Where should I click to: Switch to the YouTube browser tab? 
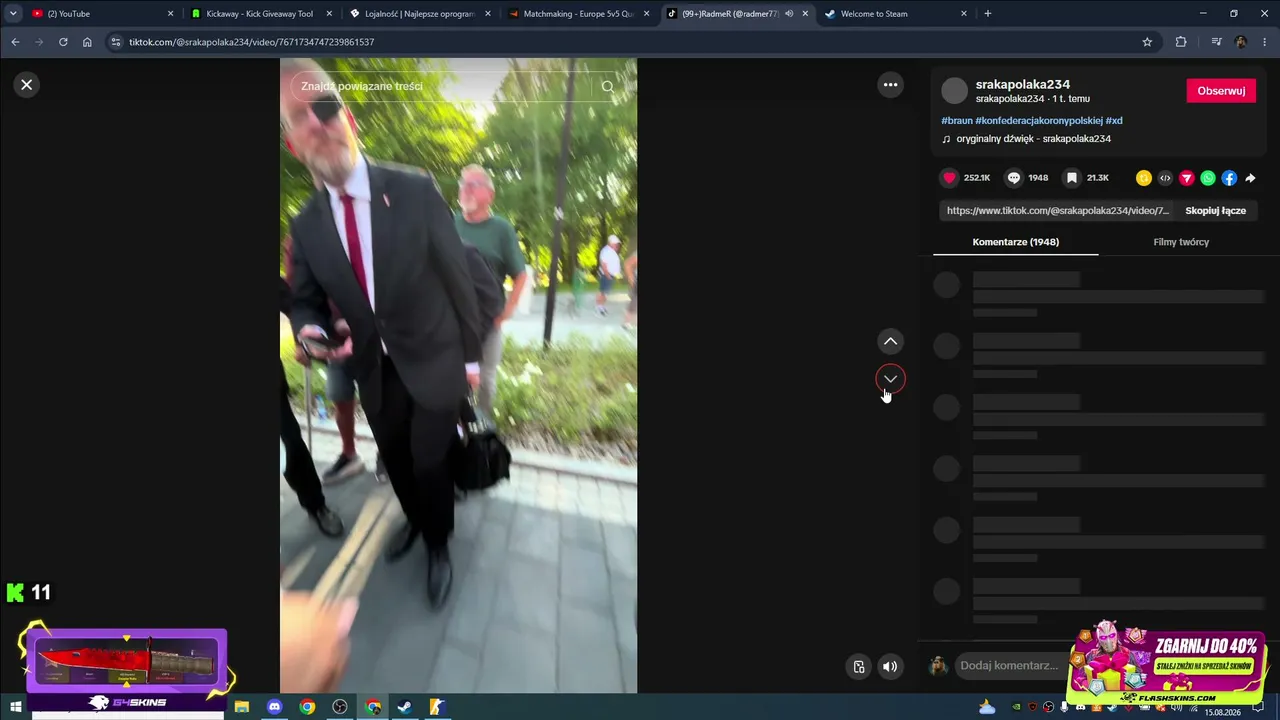100,14
